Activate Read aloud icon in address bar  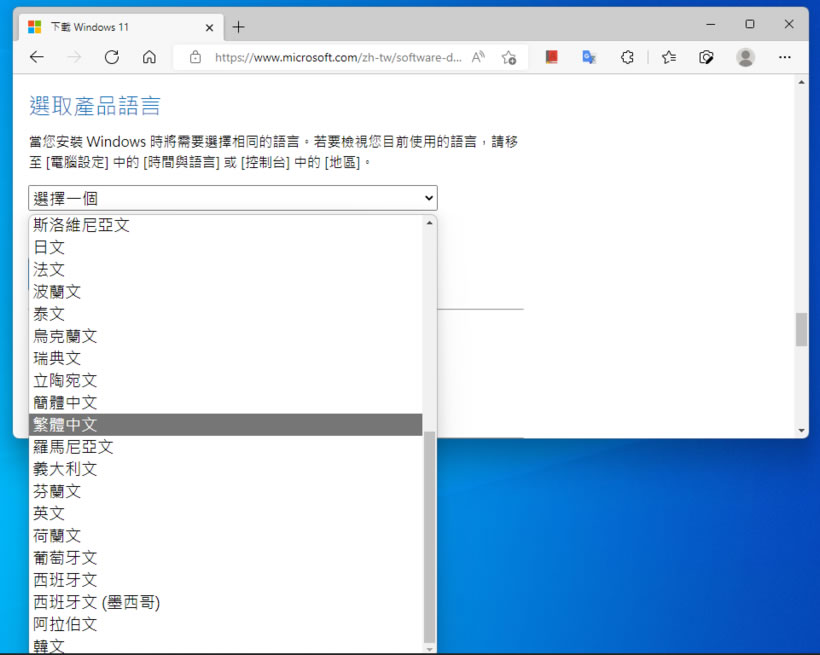pyautogui.click(x=478, y=57)
